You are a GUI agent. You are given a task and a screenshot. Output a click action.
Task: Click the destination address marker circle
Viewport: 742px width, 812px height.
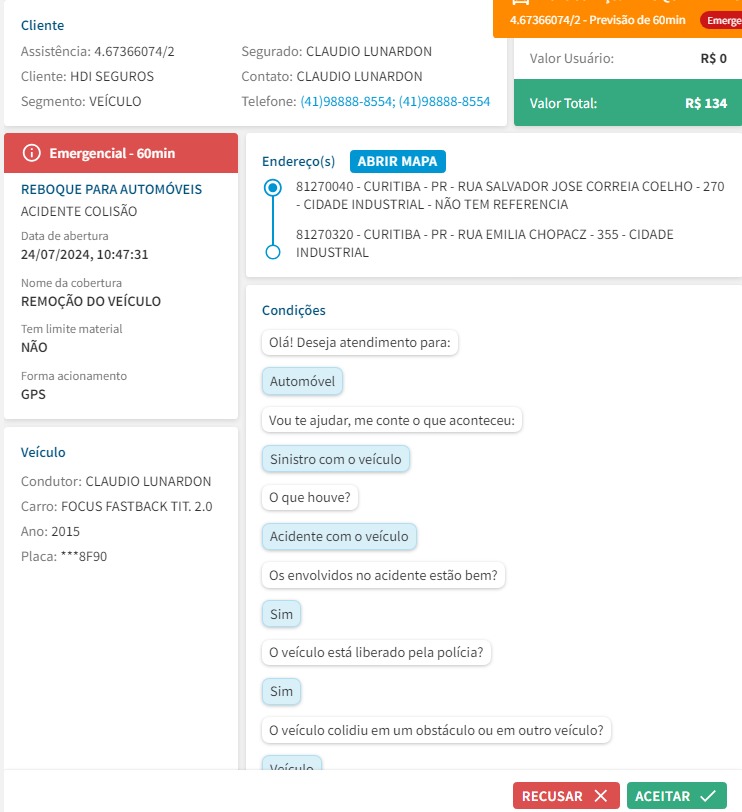272,252
